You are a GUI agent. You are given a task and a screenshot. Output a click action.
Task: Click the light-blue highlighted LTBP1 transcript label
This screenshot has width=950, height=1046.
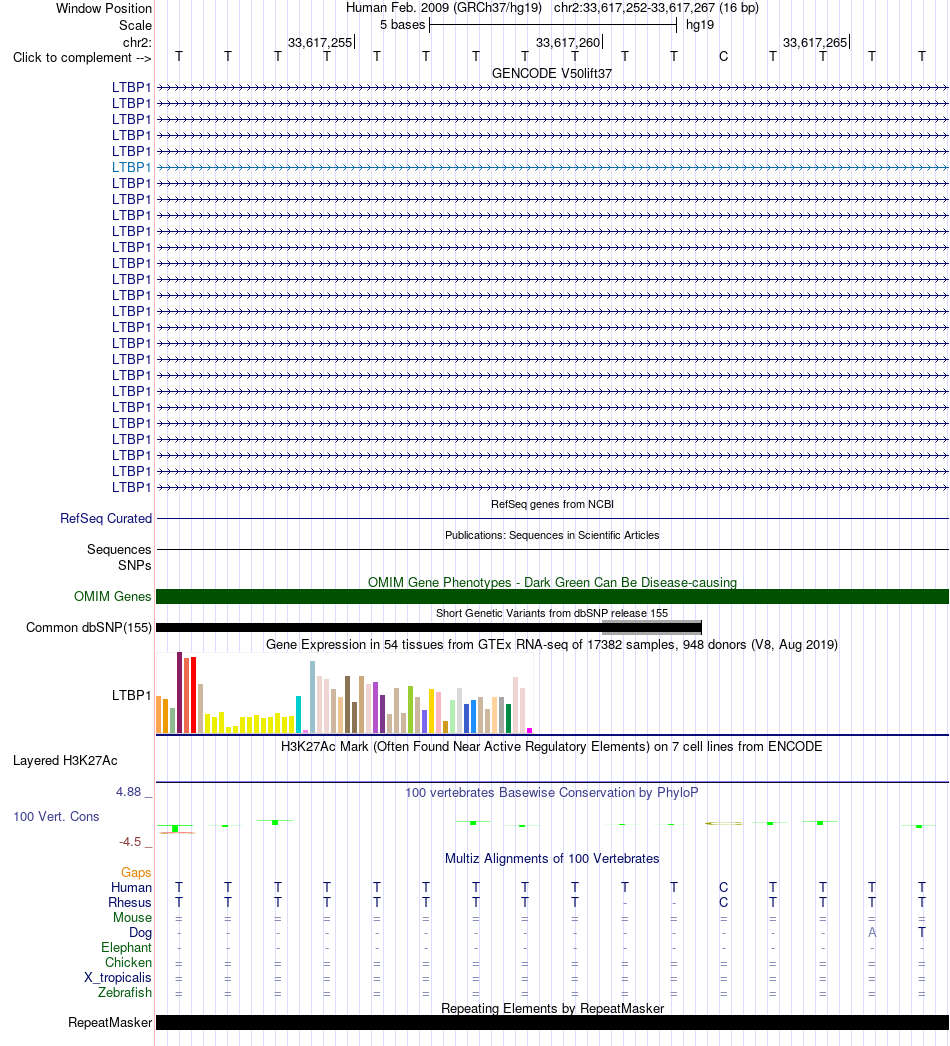click(131, 167)
